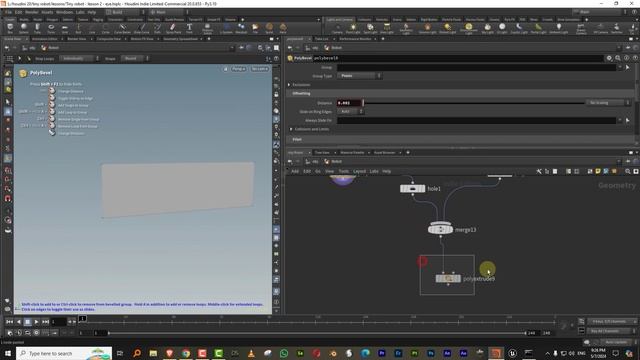Open parameter gear menu for polybevel node

click(x=609, y=58)
